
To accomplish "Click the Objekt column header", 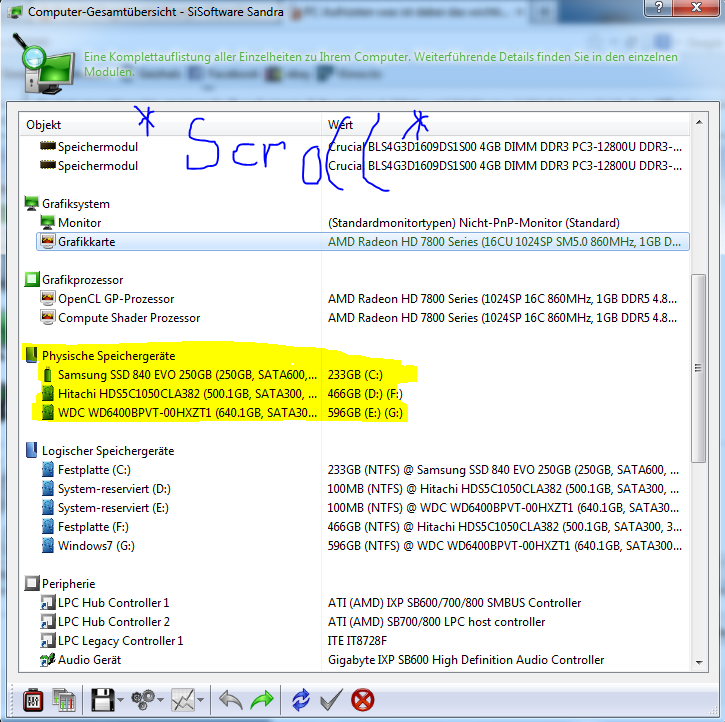I will pos(170,125).
